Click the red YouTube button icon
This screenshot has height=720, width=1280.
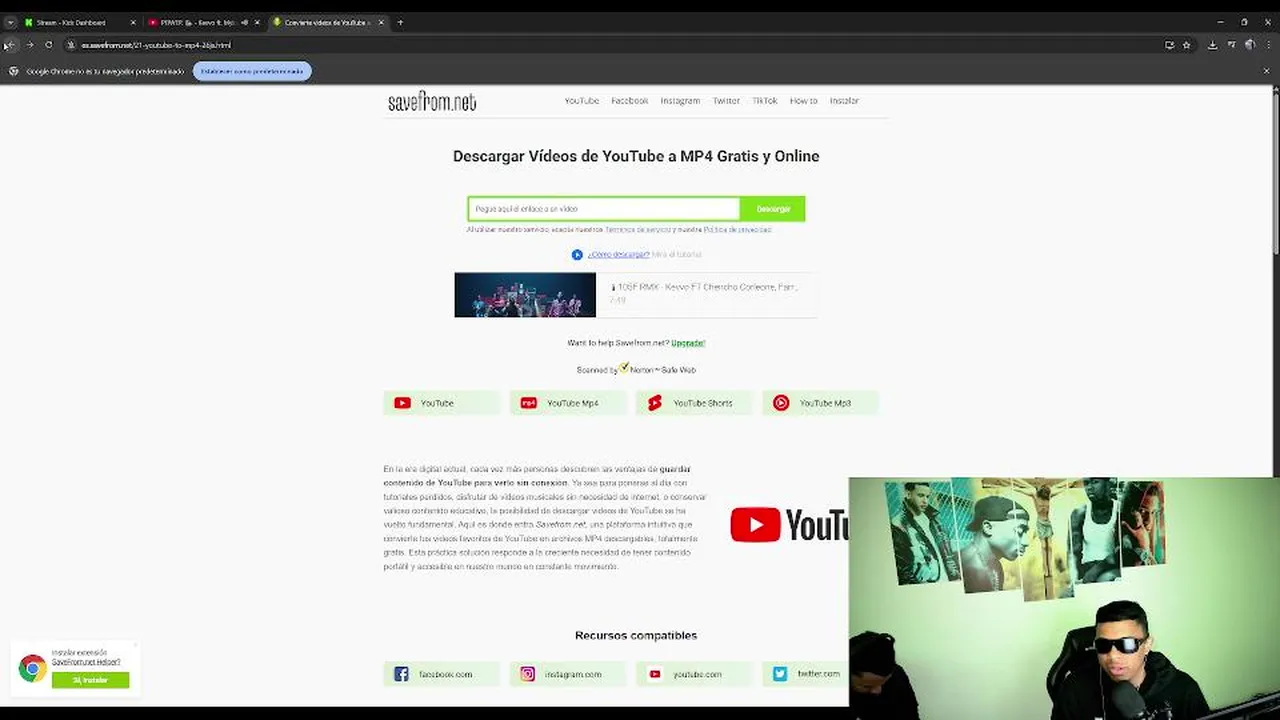pos(402,403)
